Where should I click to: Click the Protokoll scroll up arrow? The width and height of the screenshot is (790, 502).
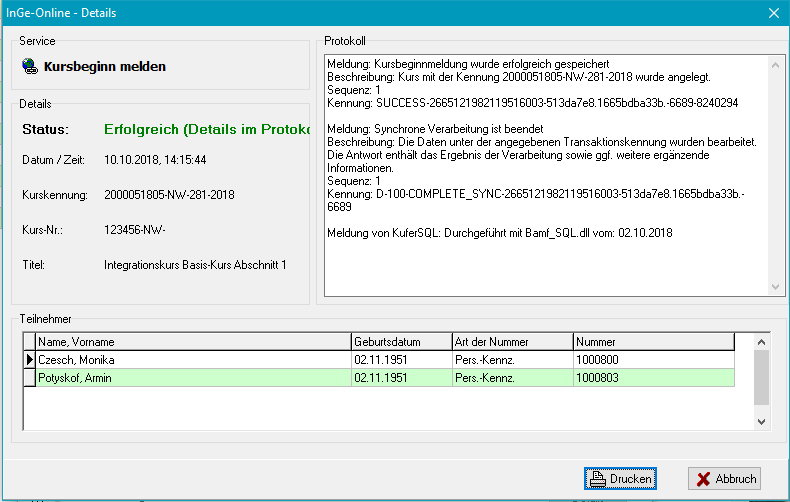coord(775,65)
